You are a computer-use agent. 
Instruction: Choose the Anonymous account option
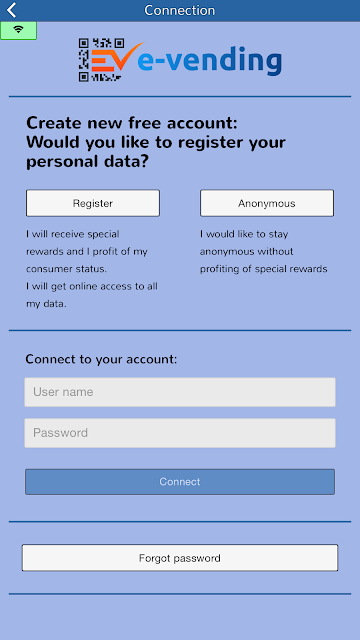267,203
